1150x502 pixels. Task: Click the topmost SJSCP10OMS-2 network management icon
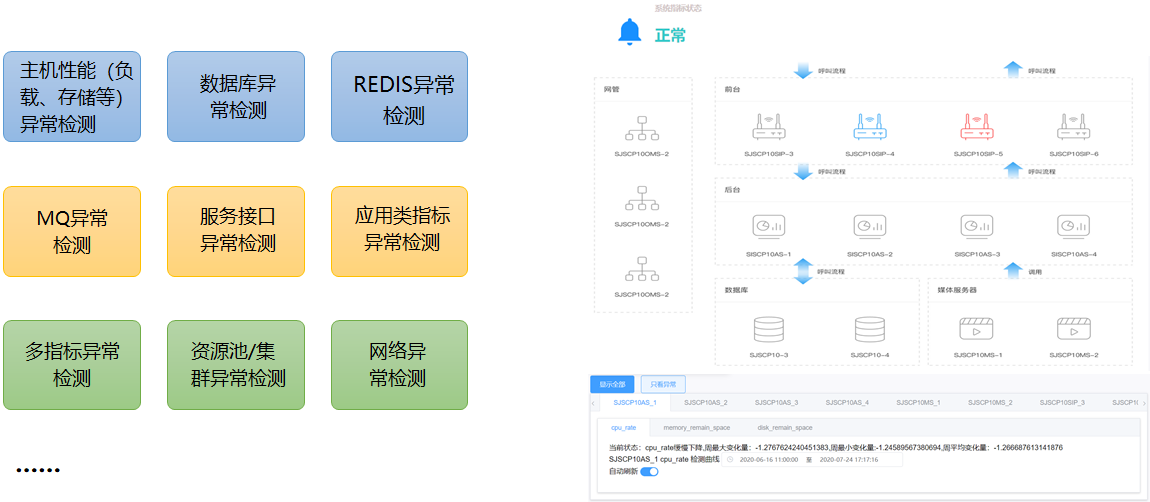pyautogui.click(x=641, y=127)
